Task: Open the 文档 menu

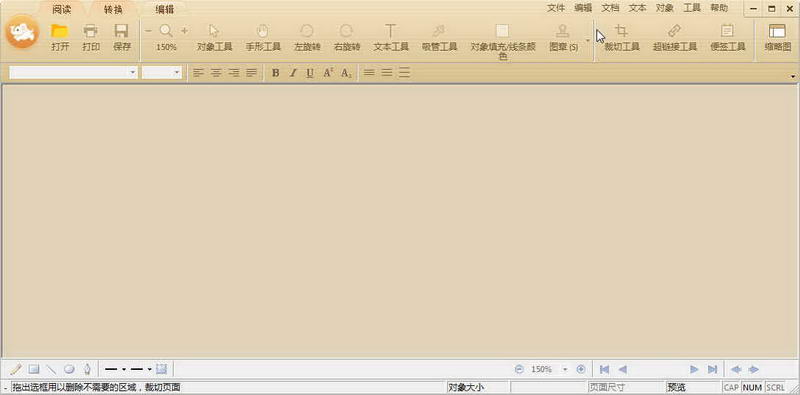Action: (x=610, y=8)
